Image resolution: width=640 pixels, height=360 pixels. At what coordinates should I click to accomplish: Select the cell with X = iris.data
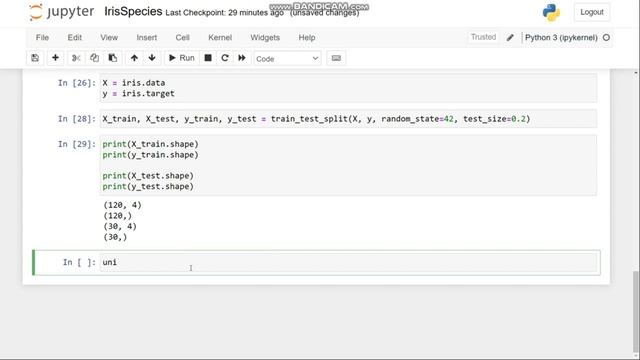[x=348, y=88]
